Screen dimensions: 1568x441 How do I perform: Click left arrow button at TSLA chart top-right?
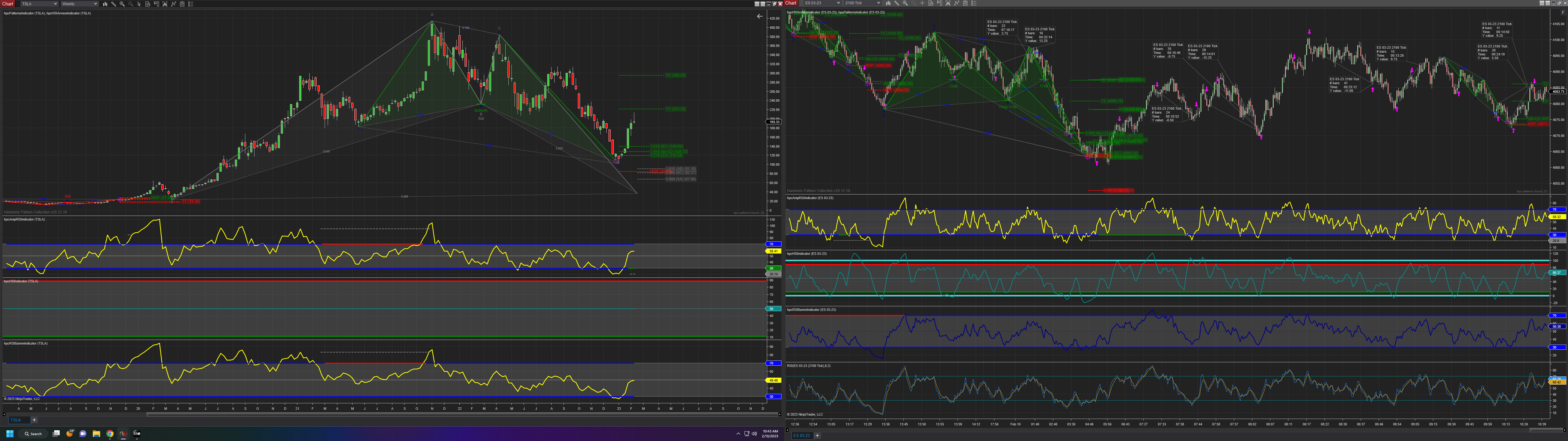759,17
